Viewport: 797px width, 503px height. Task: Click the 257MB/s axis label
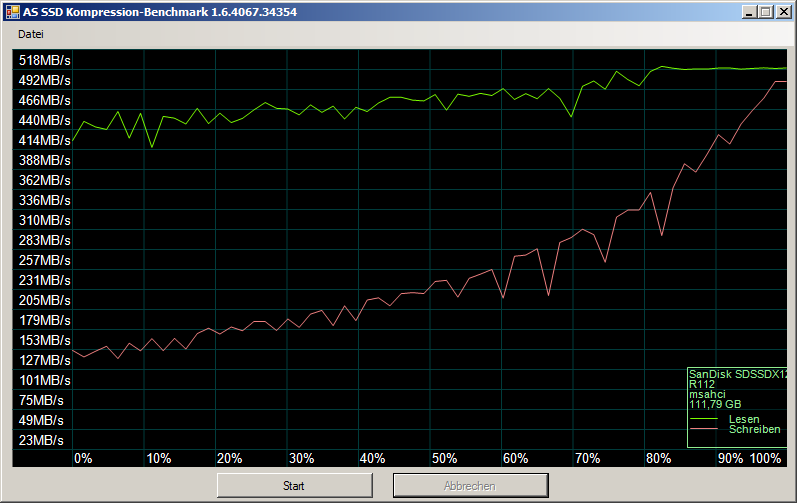pyautogui.click(x=44, y=260)
